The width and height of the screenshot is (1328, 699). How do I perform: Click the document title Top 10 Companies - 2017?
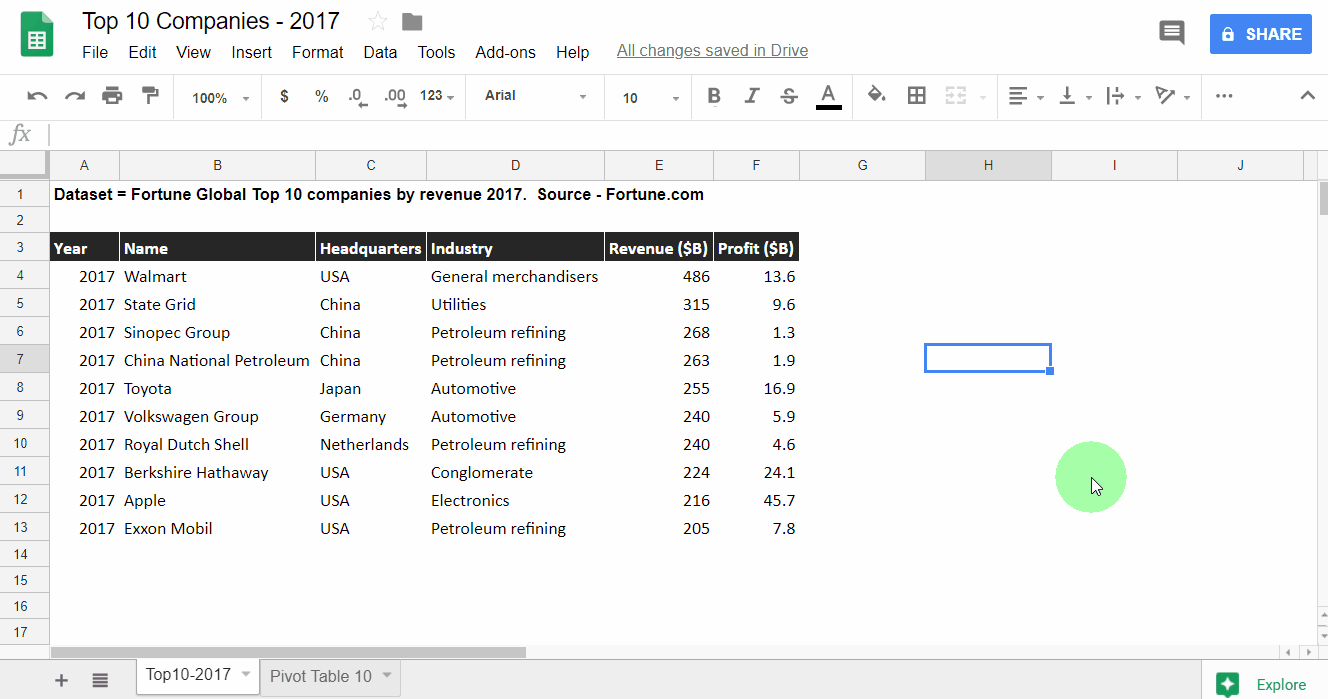tap(211, 21)
